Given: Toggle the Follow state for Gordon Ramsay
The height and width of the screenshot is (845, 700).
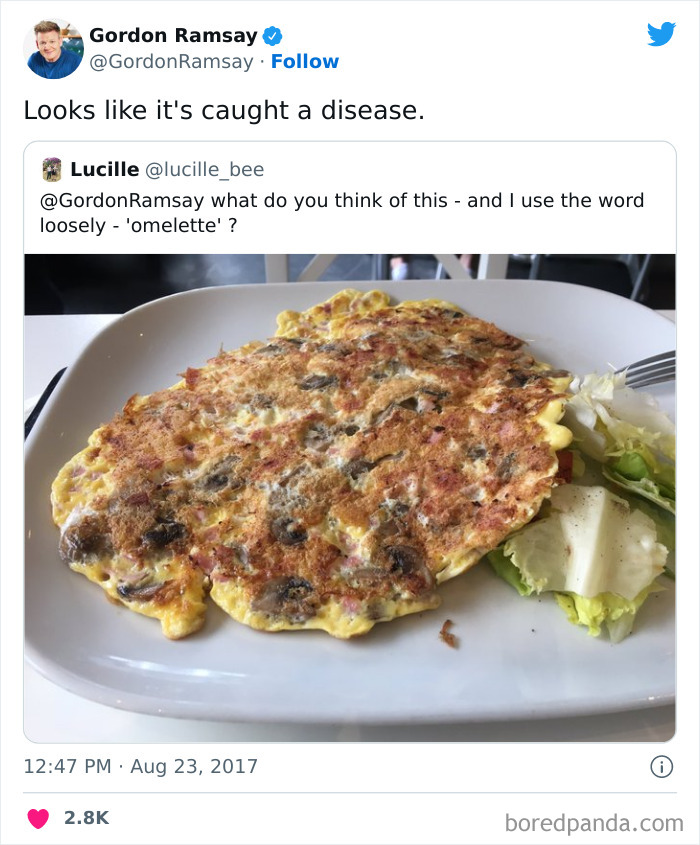Looking at the screenshot, I should 306,61.
